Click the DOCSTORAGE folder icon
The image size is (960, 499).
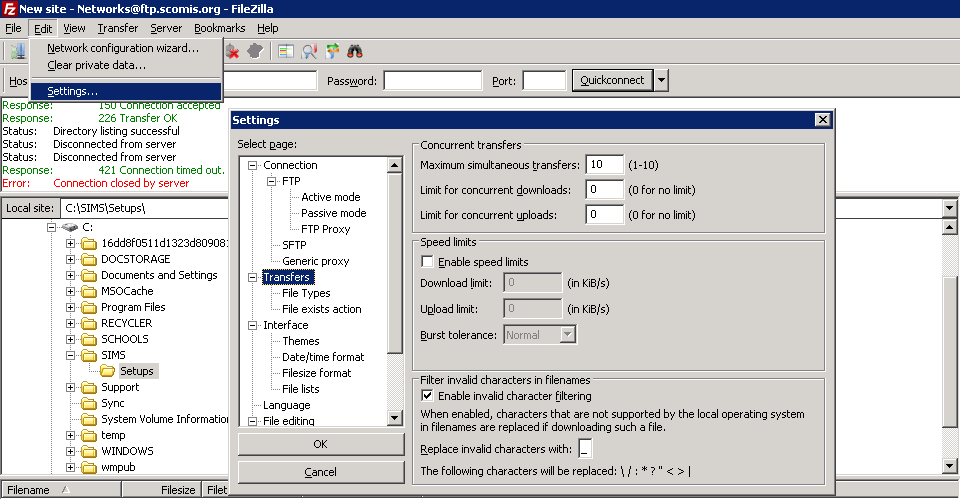coord(88,259)
